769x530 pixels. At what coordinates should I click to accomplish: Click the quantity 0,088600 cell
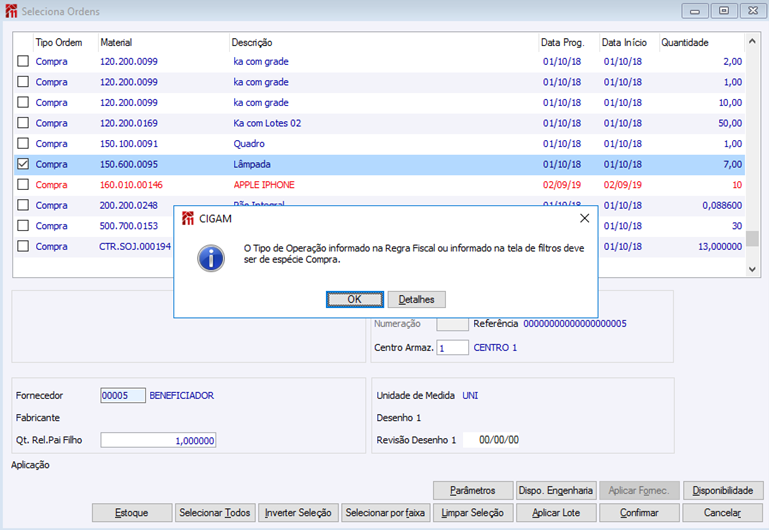tap(722, 205)
